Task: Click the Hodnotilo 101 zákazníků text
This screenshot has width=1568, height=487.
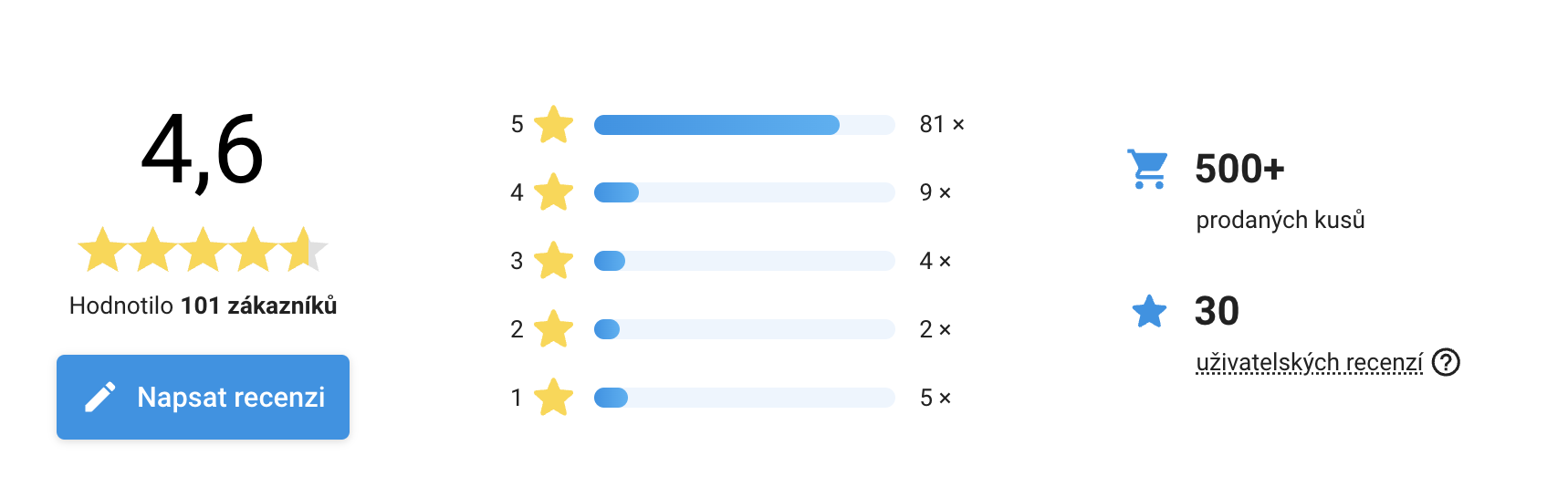Action: [x=203, y=306]
